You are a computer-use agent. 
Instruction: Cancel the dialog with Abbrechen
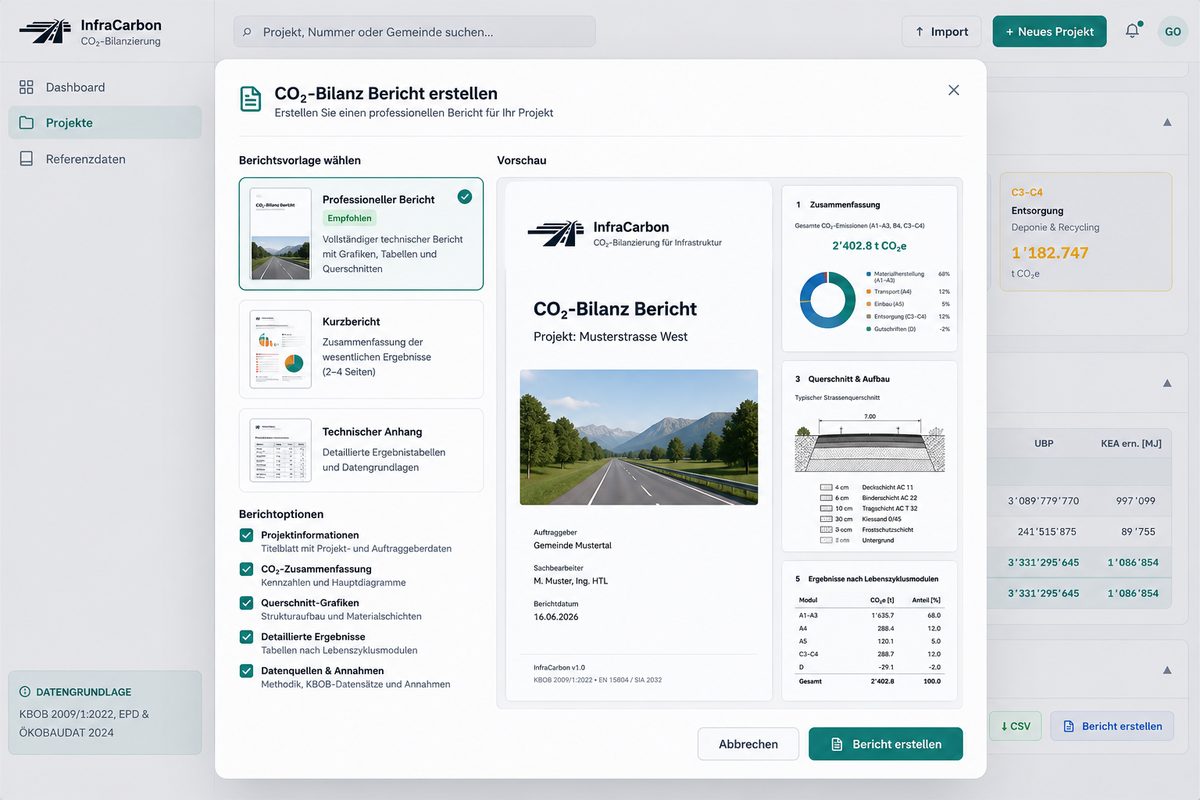click(748, 744)
